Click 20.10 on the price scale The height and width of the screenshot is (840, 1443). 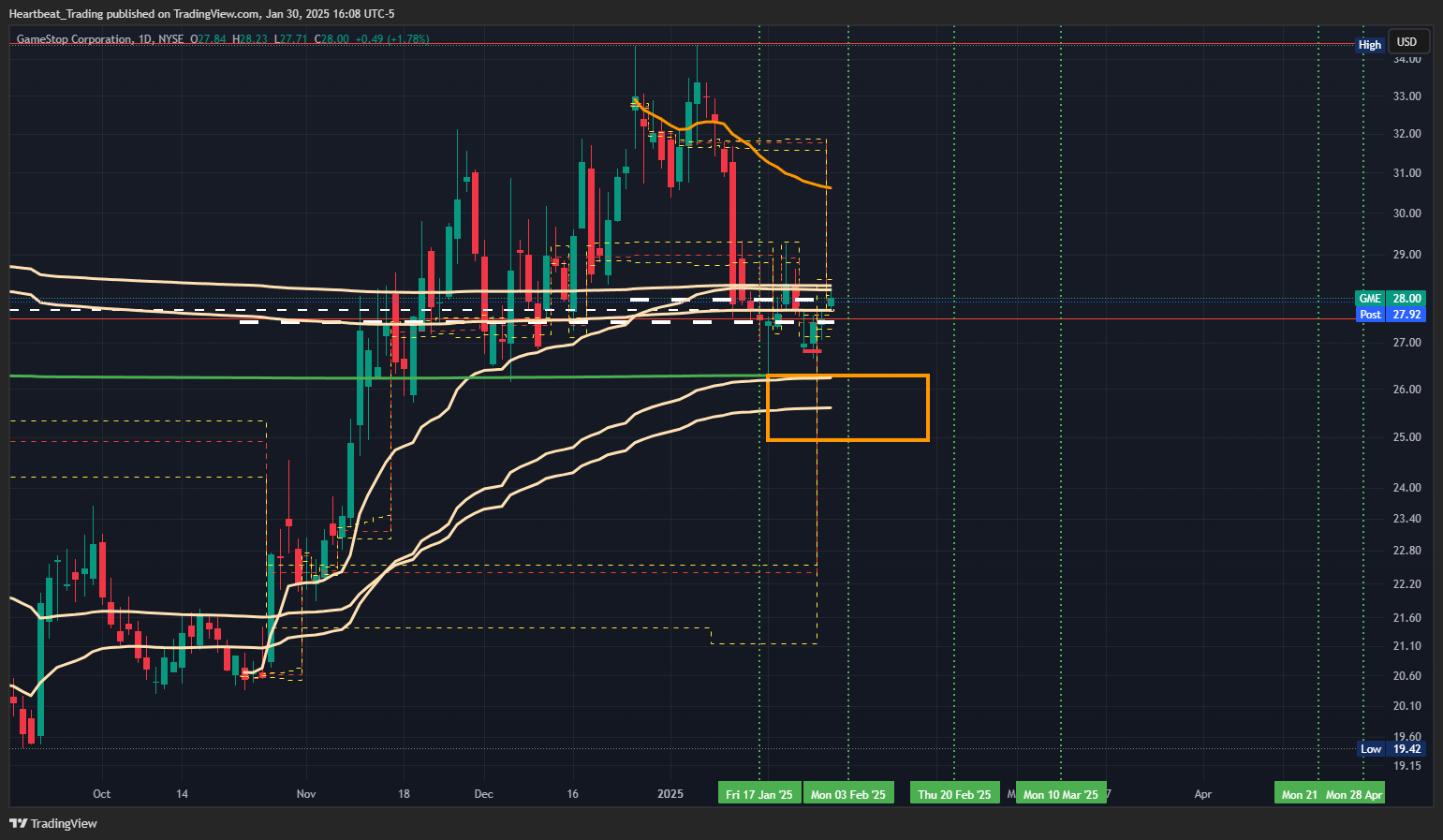point(1407,706)
